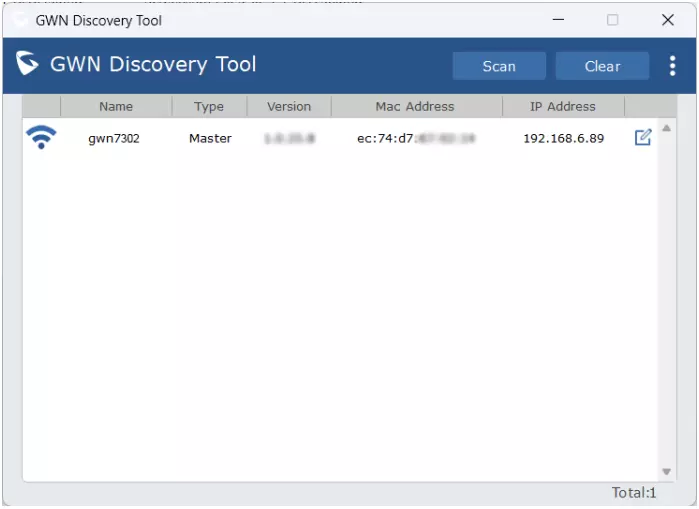Select IP address 192.168.6.89
This screenshot has width=699, height=509.
(563, 139)
